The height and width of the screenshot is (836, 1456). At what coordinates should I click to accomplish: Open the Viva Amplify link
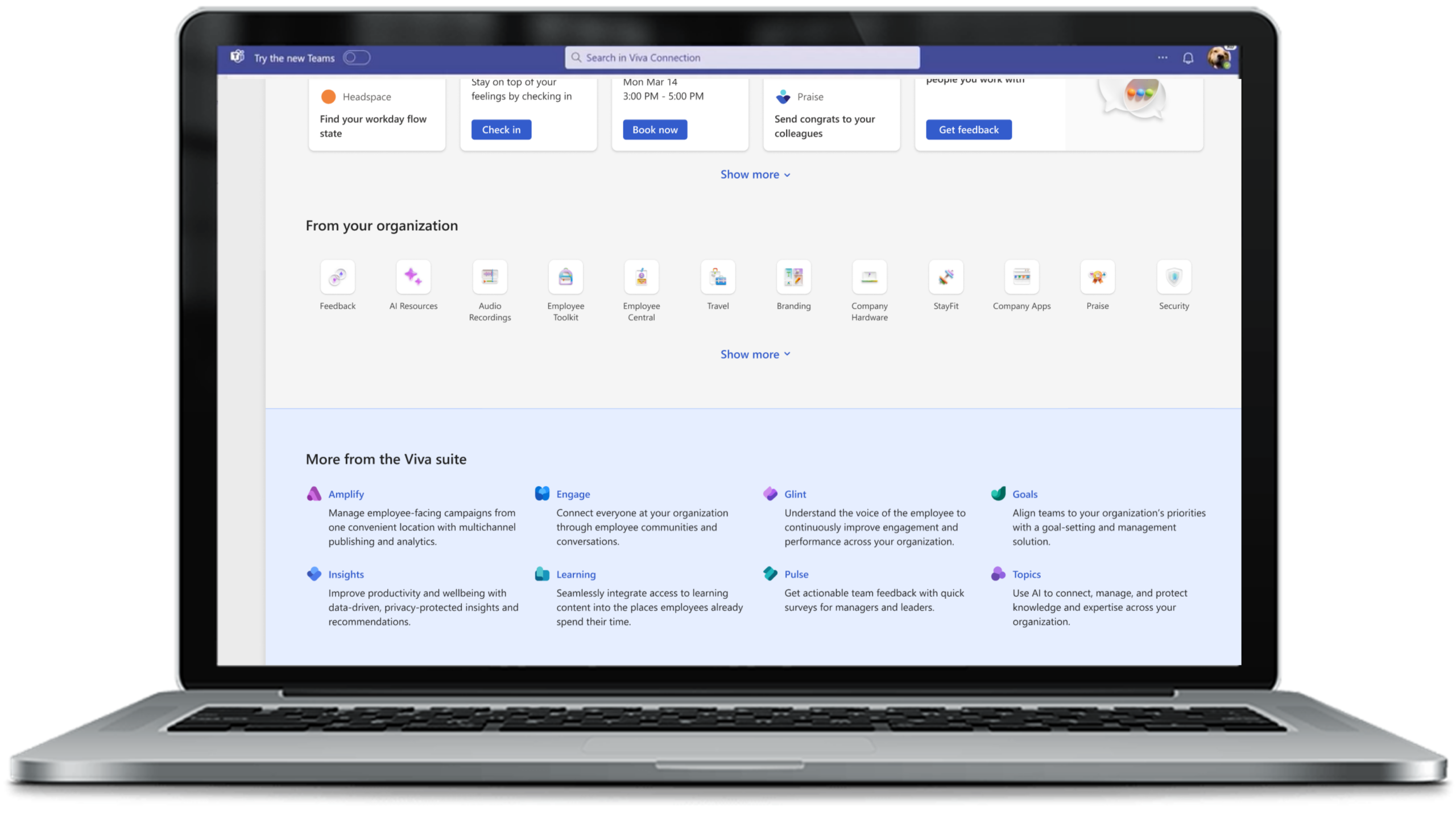pos(346,494)
